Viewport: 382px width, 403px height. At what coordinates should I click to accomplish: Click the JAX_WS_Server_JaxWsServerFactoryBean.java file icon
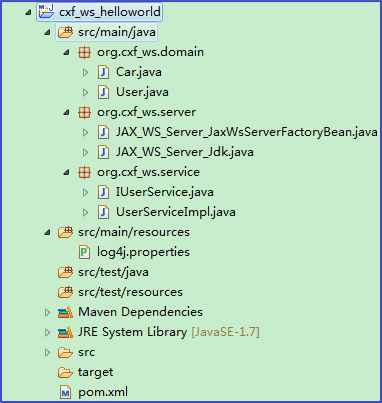point(103,132)
